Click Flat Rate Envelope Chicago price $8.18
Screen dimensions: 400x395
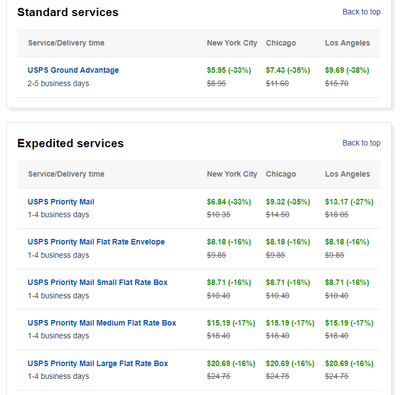[x=288, y=242]
